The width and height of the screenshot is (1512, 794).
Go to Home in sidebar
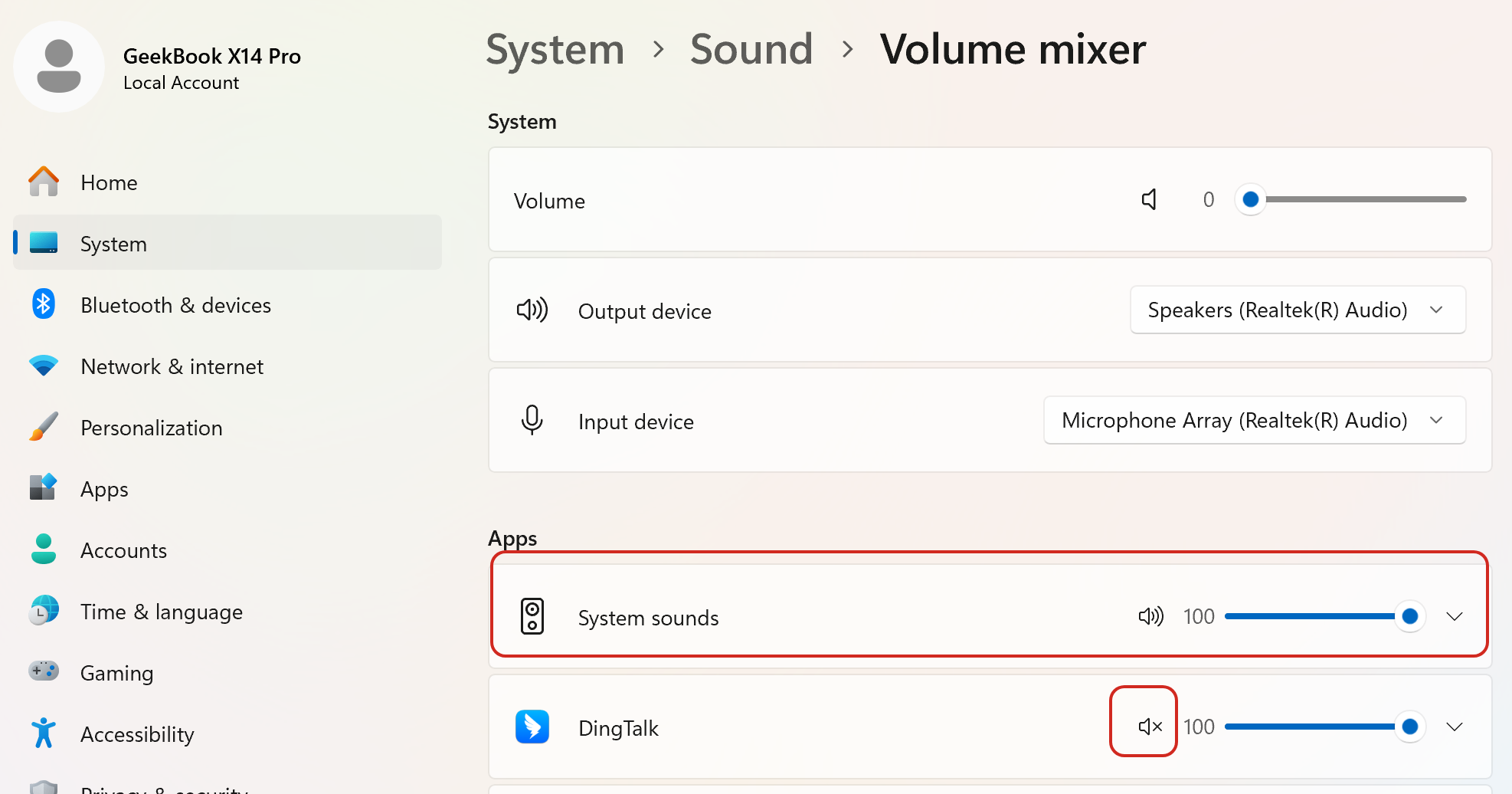(x=109, y=182)
